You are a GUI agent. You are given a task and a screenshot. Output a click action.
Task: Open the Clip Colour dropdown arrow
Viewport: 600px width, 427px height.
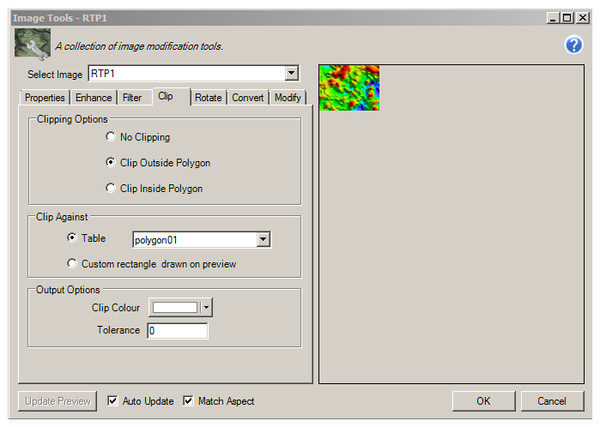[206, 307]
